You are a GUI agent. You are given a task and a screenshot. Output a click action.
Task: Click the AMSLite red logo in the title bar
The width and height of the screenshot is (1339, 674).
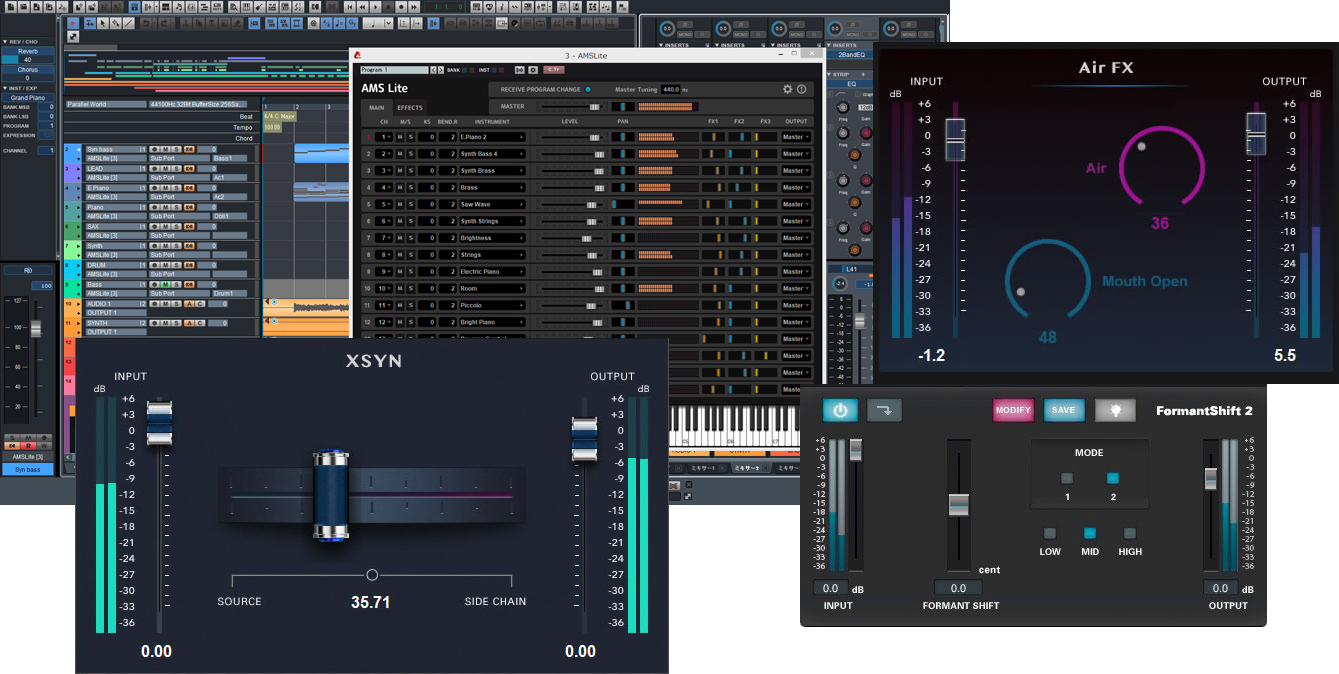[357, 55]
